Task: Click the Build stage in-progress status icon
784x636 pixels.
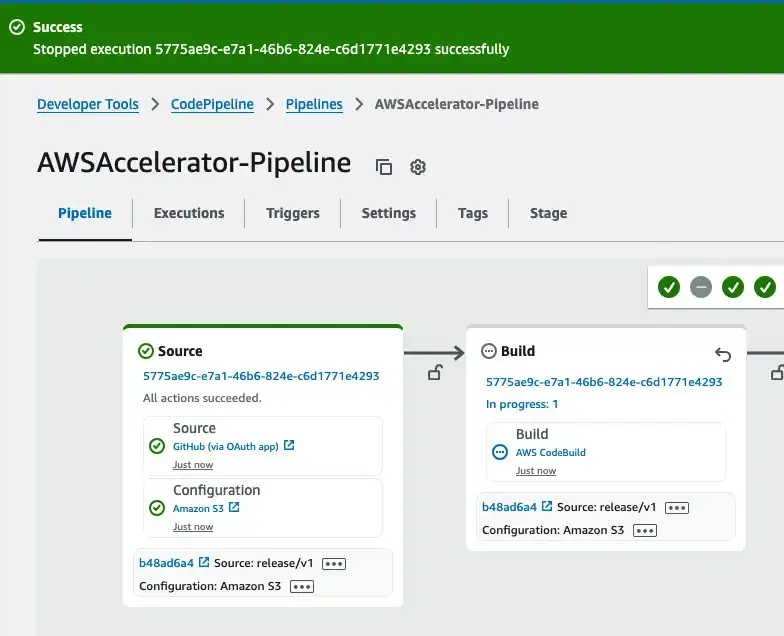Action: click(x=488, y=351)
